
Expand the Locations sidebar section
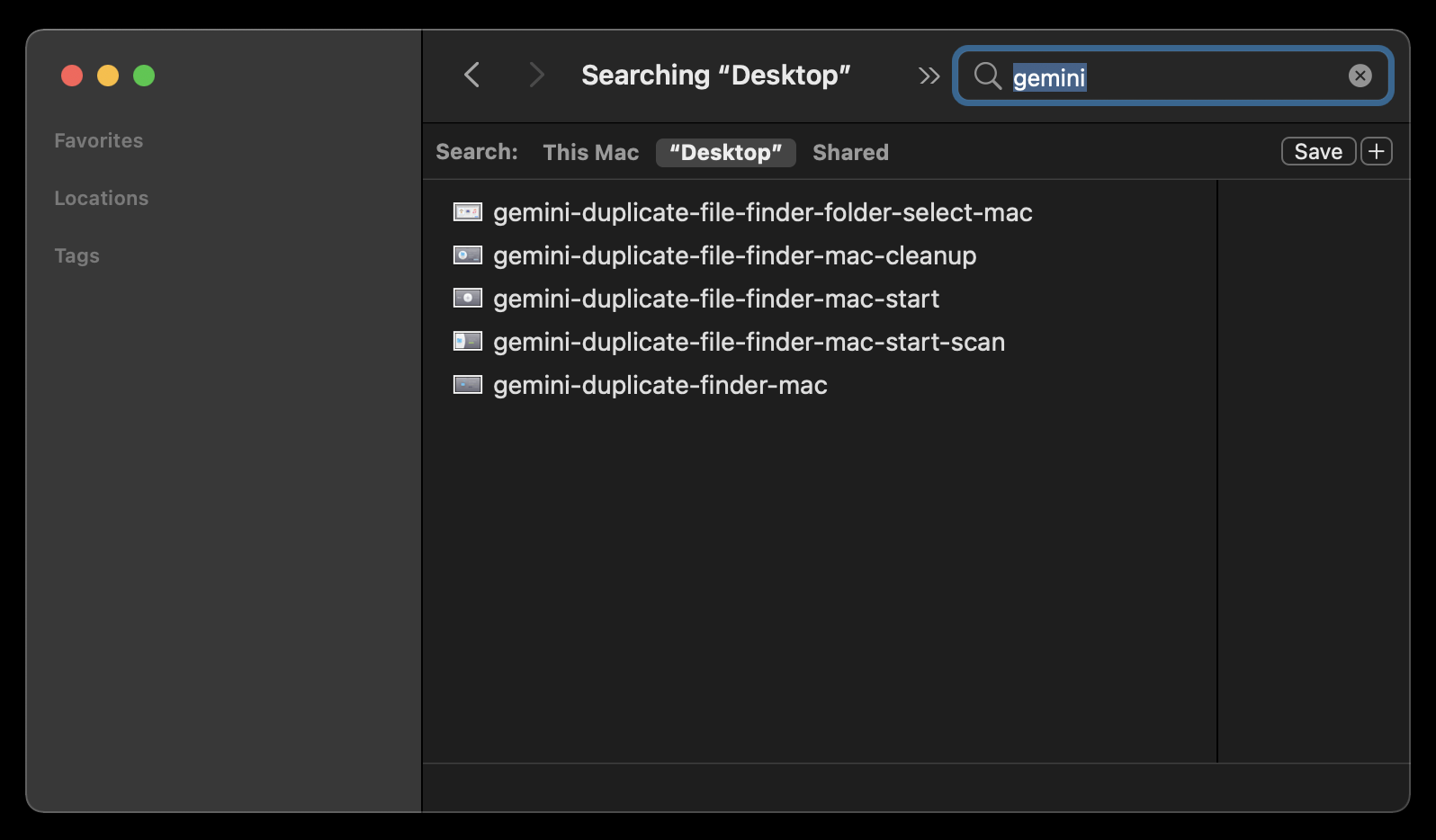(102, 198)
